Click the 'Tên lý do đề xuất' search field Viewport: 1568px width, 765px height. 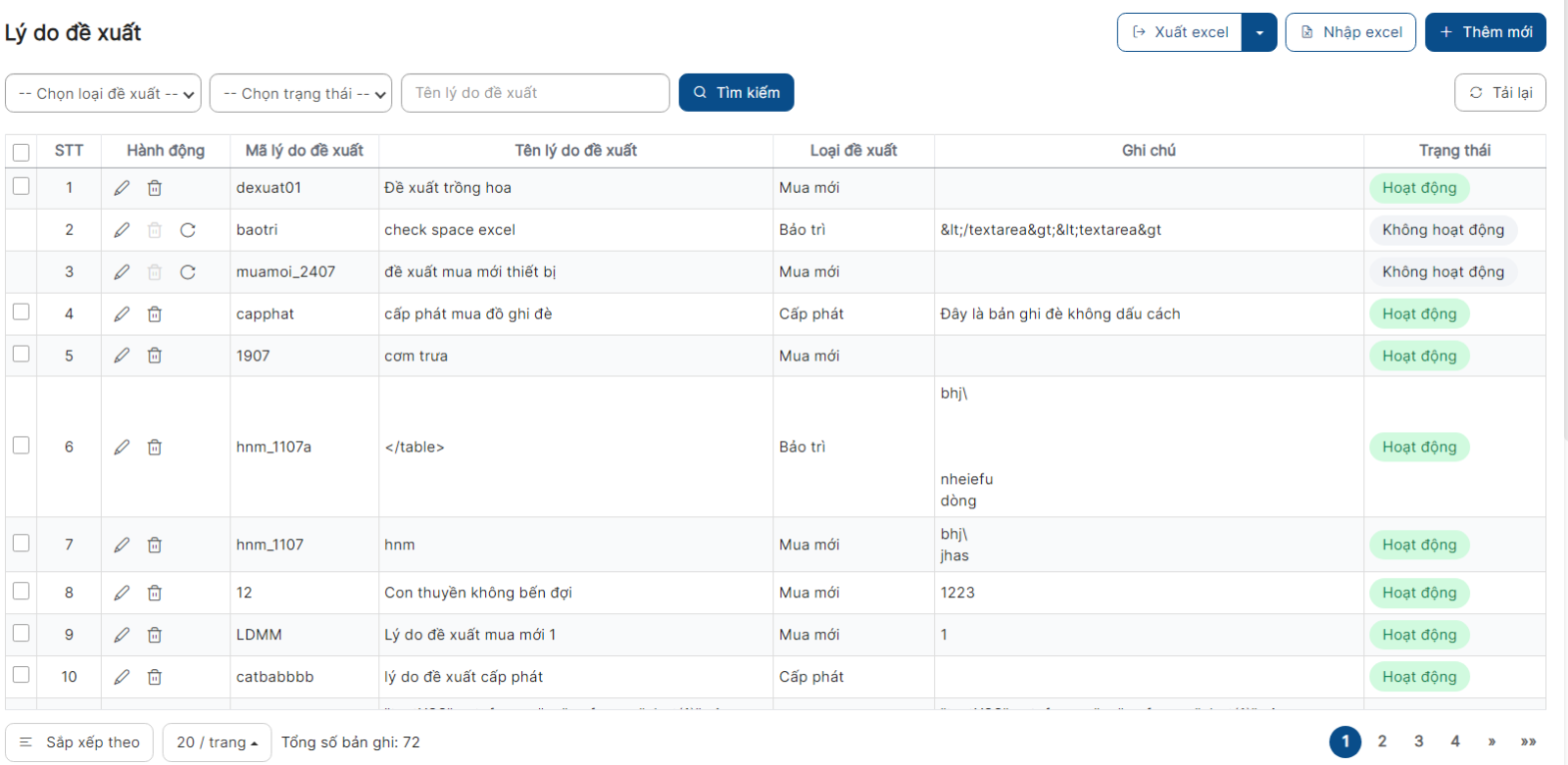pyautogui.click(x=535, y=93)
